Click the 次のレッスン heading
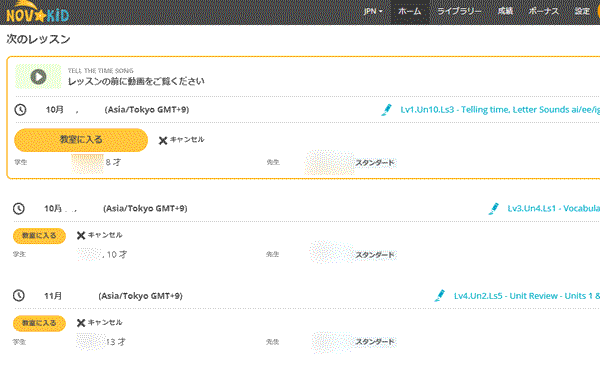 point(38,39)
